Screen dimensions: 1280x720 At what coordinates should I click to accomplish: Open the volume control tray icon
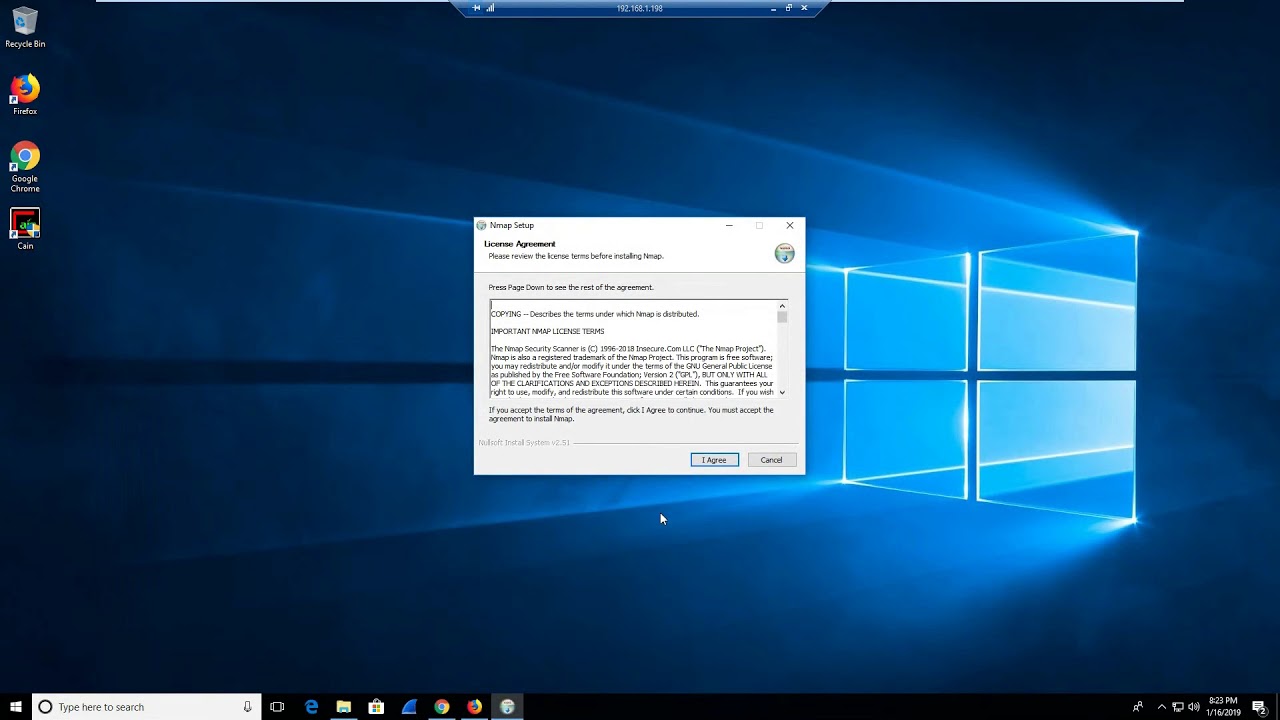1193,707
